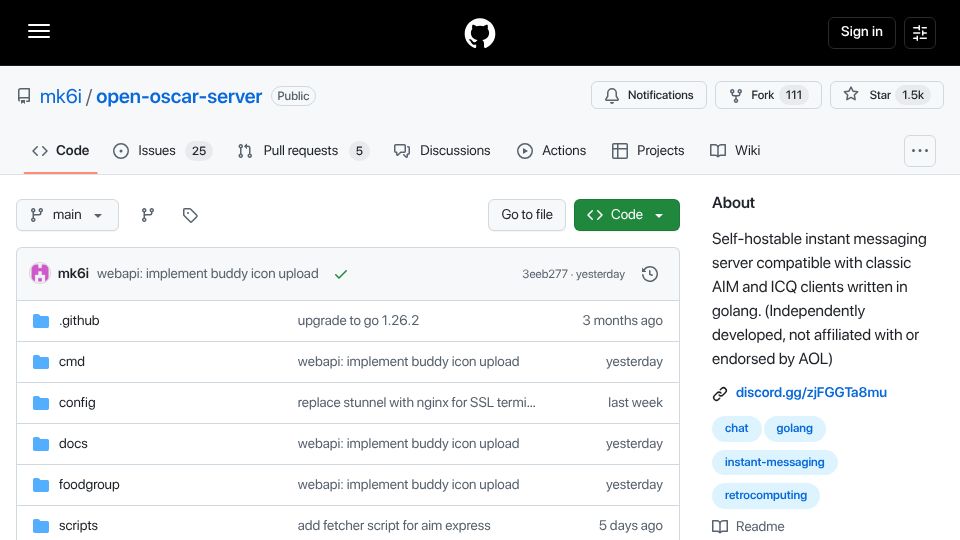The height and width of the screenshot is (540, 960).
Task: Open foodgroup row's buddy icon upload commit
Action: [408, 485]
